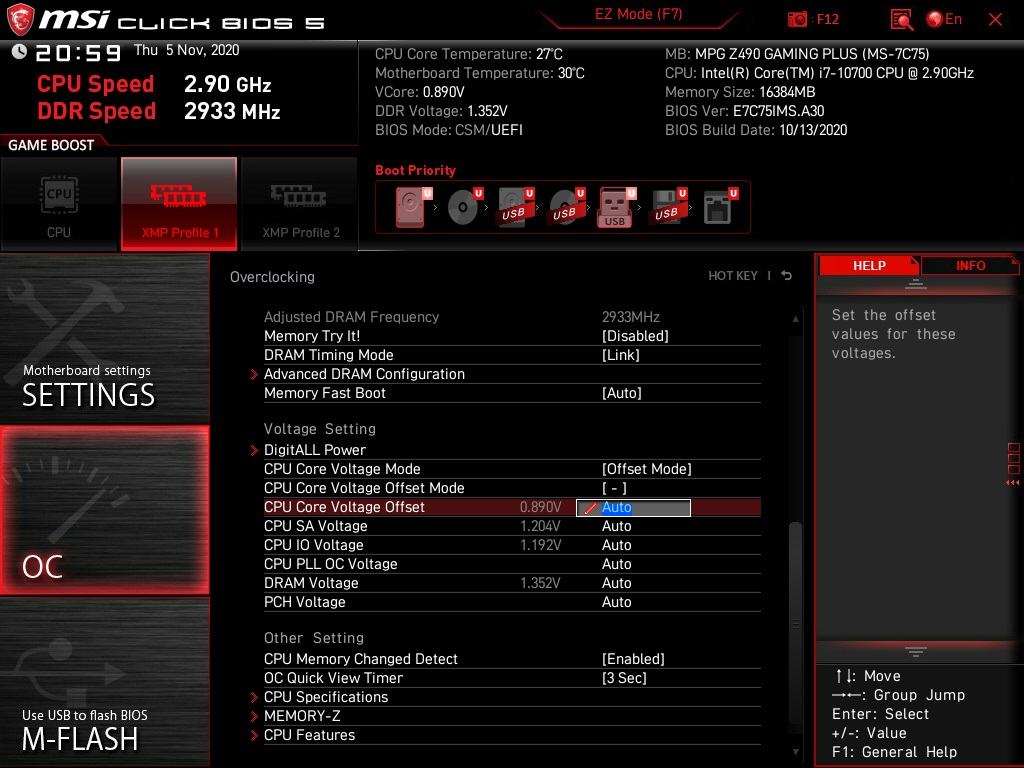Take a screenshot with the F12 camera icon

tap(797, 20)
